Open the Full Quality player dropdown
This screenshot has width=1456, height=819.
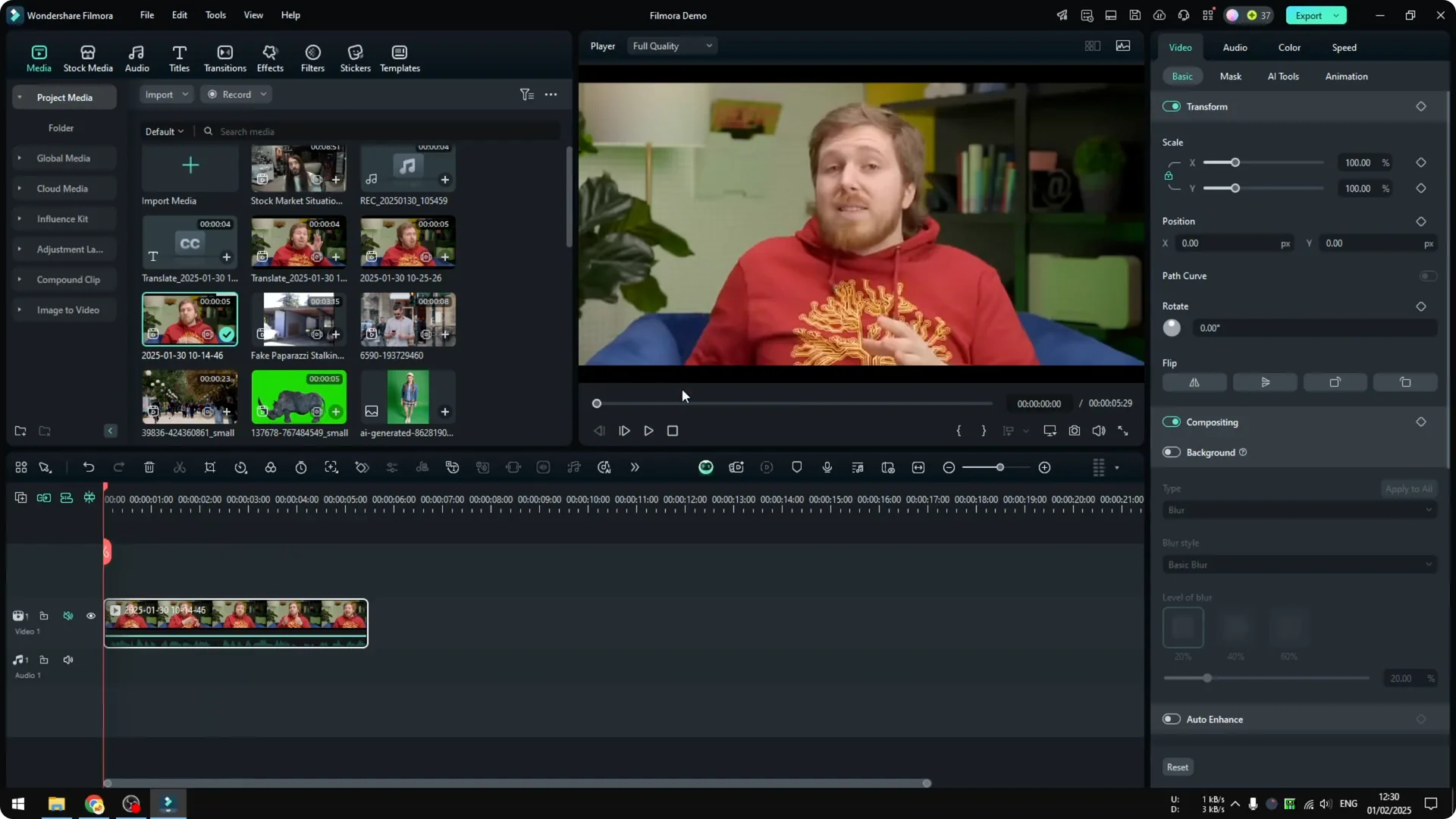pyautogui.click(x=671, y=45)
